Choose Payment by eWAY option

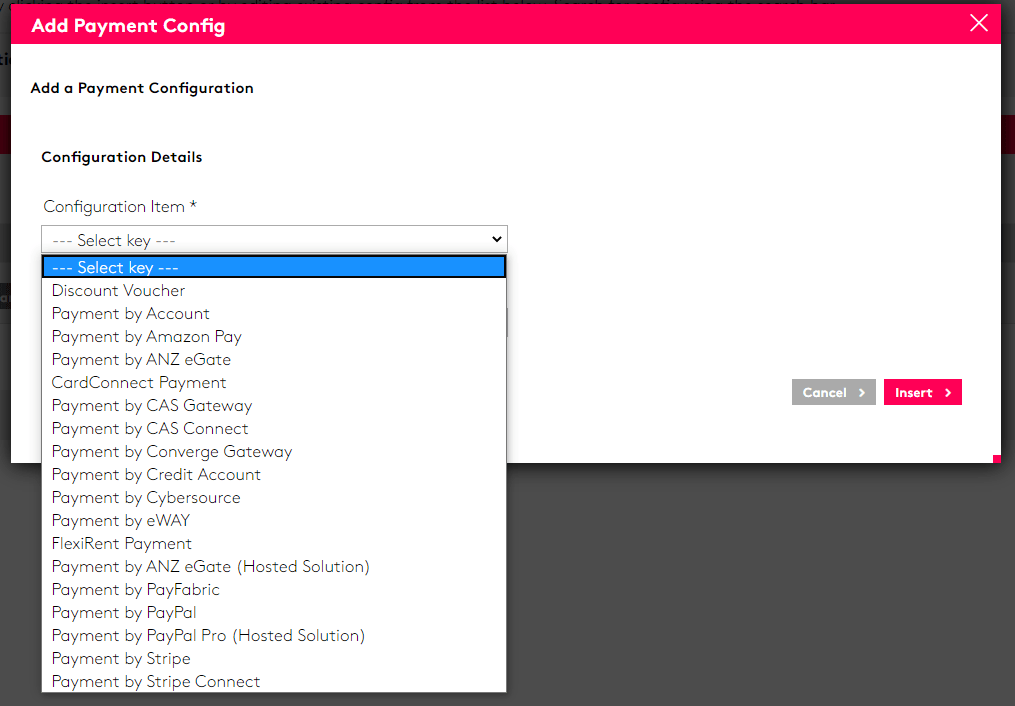point(274,520)
